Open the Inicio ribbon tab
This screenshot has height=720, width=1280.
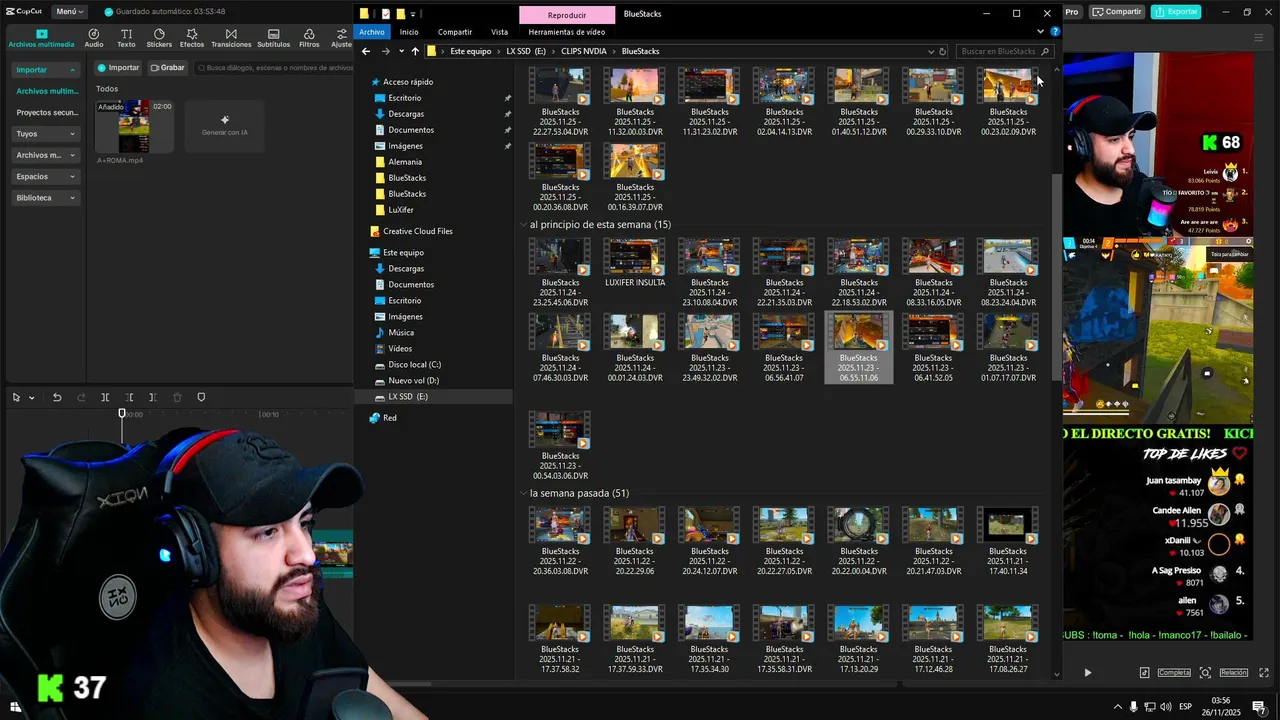pos(409,32)
